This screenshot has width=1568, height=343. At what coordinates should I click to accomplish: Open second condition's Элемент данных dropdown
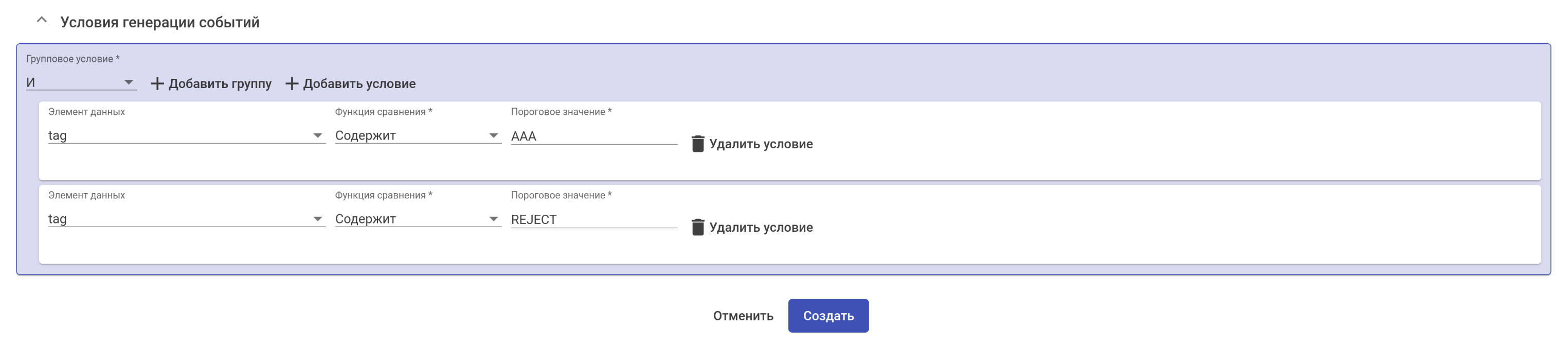(186, 219)
